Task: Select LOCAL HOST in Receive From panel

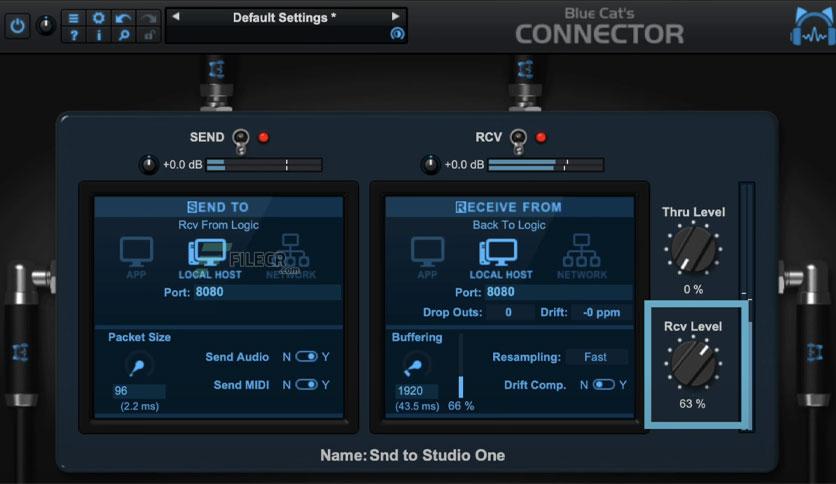Action: [501, 258]
